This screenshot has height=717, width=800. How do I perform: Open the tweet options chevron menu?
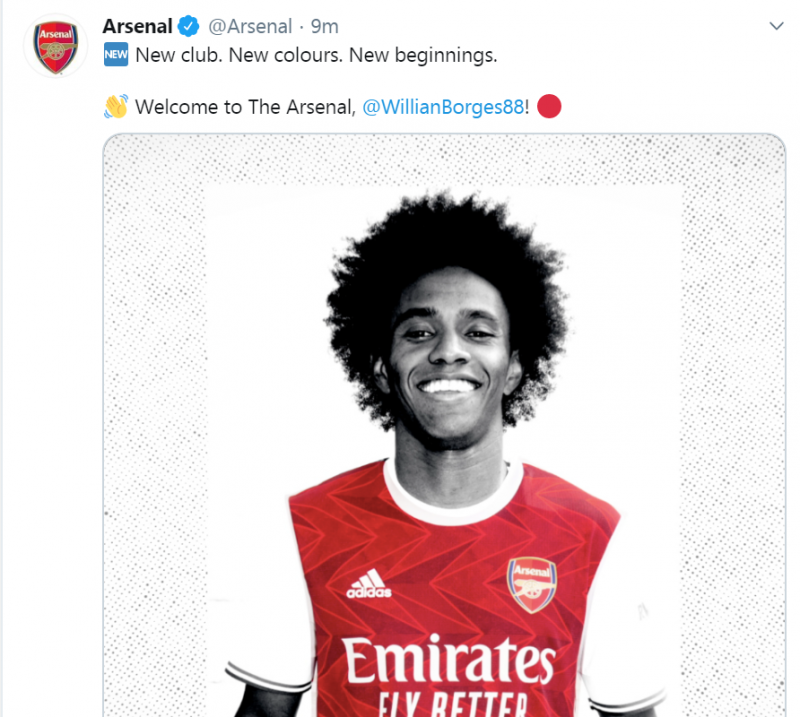(776, 25)
